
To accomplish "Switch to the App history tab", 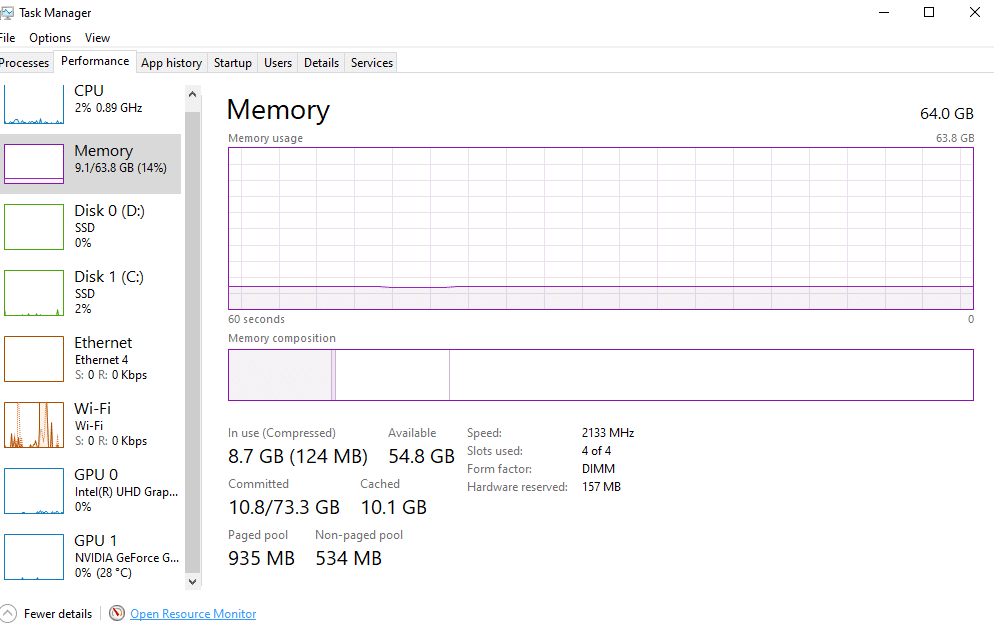I will pos(172,63).
